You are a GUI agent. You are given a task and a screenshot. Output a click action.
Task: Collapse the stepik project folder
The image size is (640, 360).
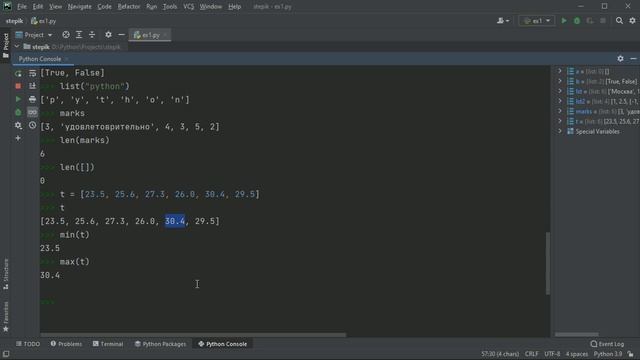[x=17, y=47]
